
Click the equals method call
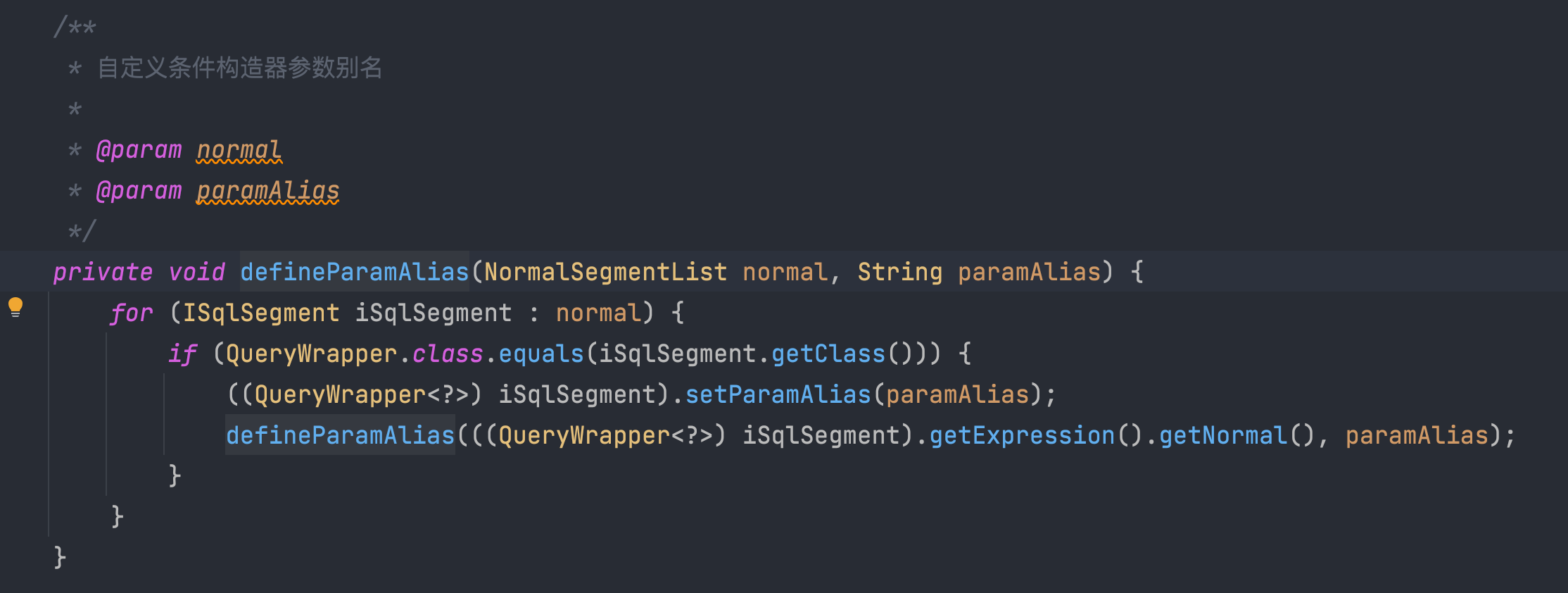(540, 354)
